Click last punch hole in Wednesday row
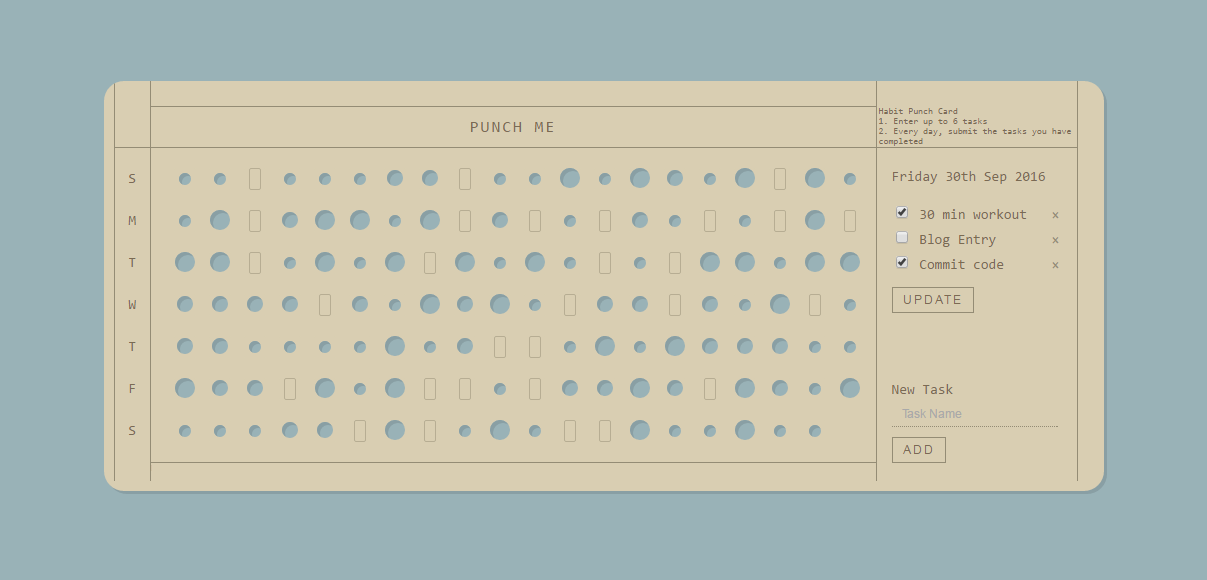The image size is (1207, 580). (850, 305)
